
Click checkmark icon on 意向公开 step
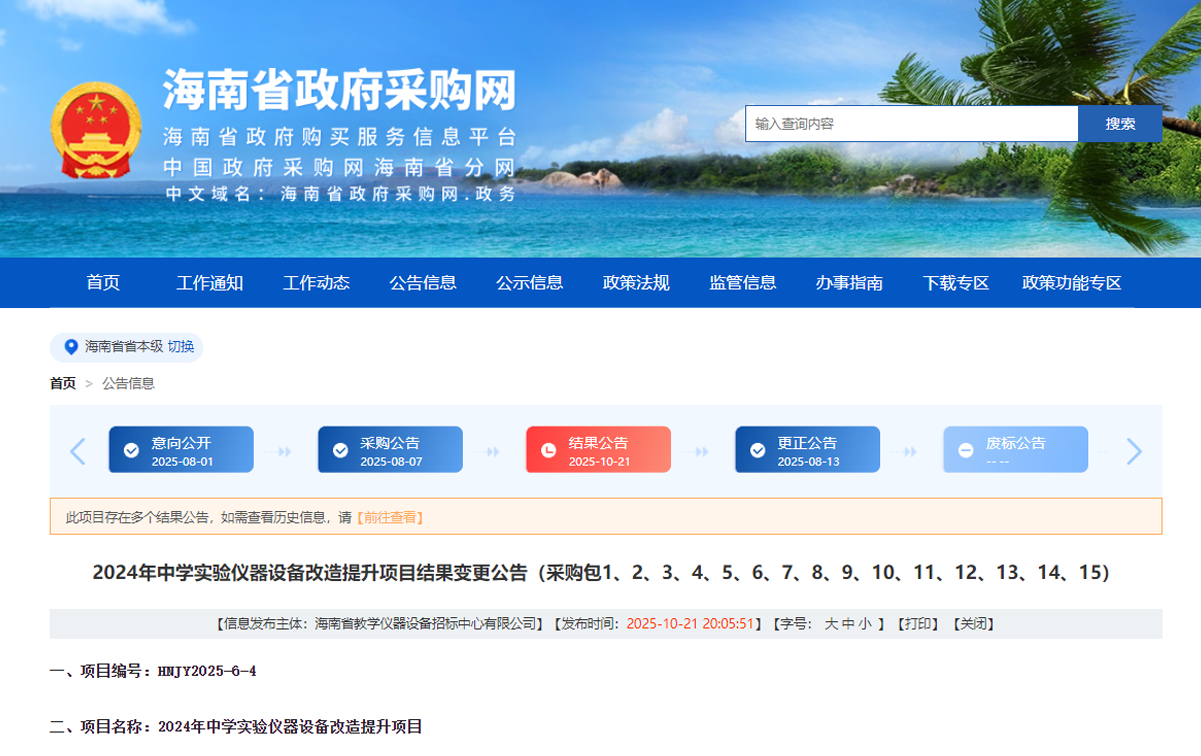tap(131, 451)
